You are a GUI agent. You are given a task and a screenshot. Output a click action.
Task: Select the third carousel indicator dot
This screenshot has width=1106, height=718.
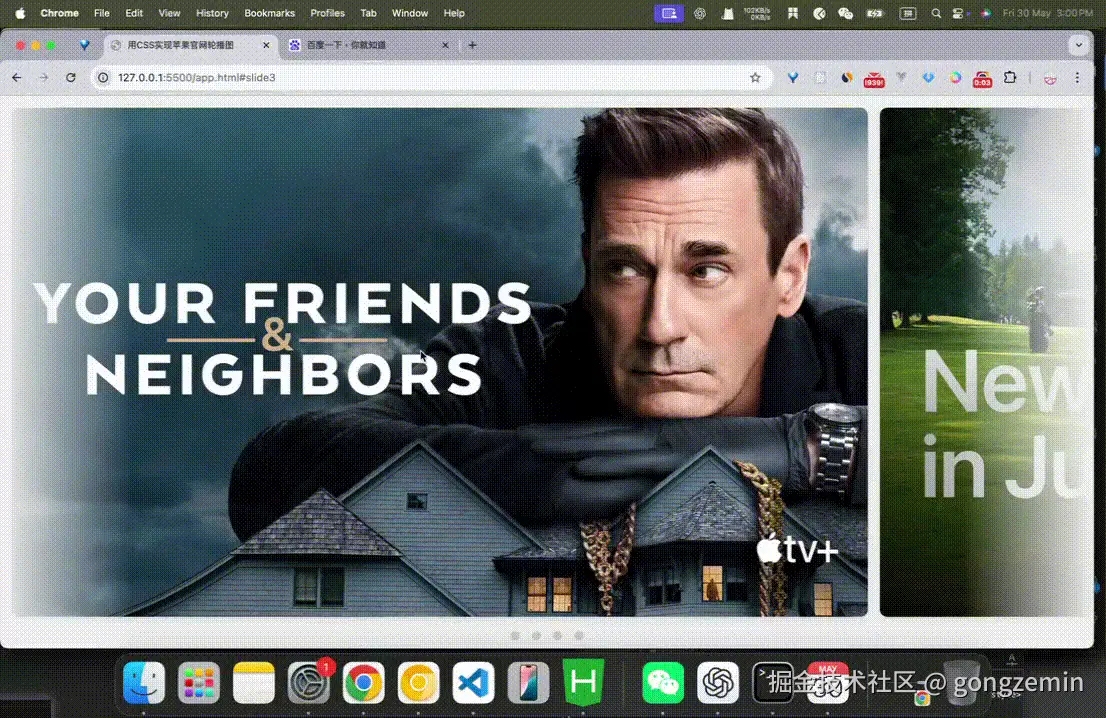(x=557, y=635)
